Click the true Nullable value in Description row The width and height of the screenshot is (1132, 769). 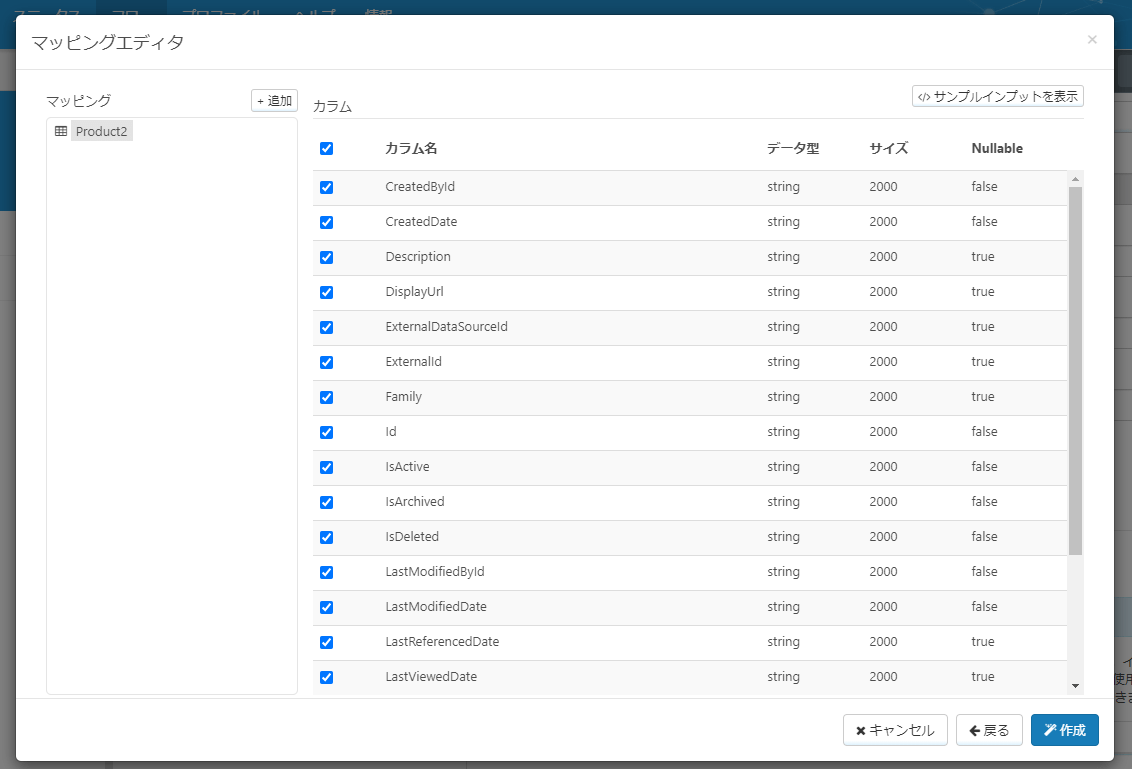[x=983, y=256]
